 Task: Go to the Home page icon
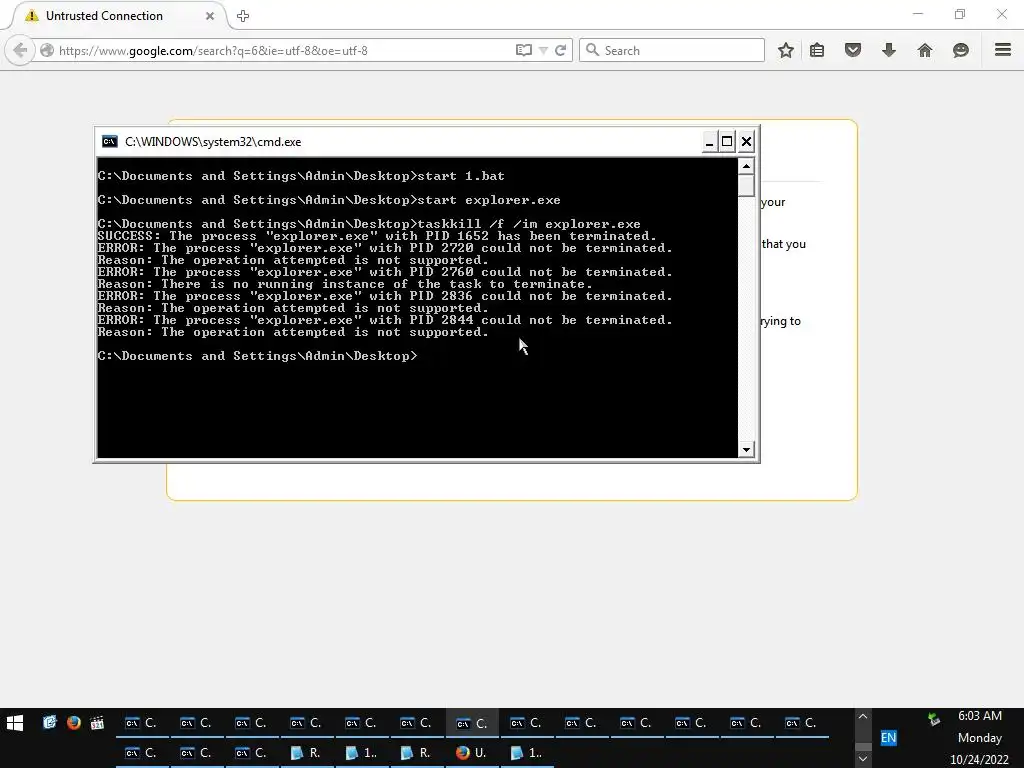click(925, 50)
